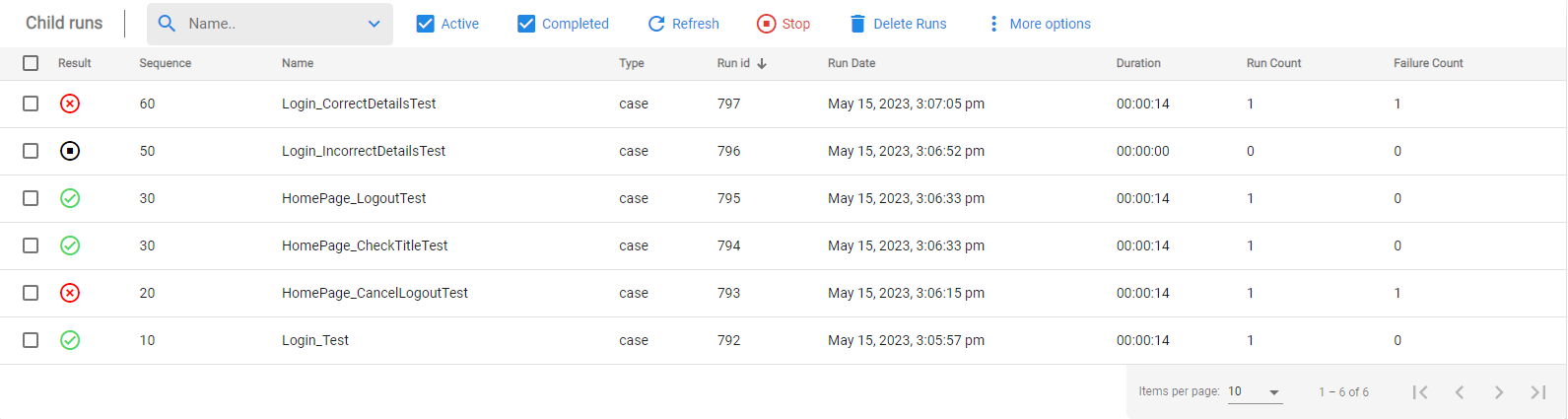Select all rows with the header checkbox
The image size is (1568, 419).
[31, 63]
